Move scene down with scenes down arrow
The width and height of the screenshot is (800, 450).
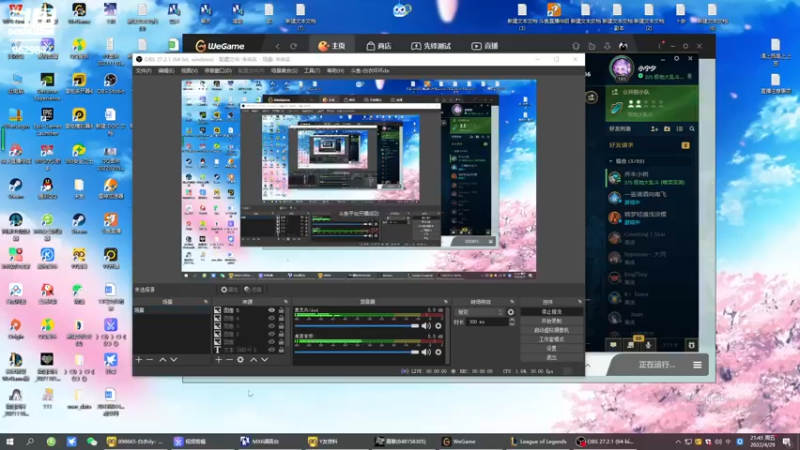point(173,360)
